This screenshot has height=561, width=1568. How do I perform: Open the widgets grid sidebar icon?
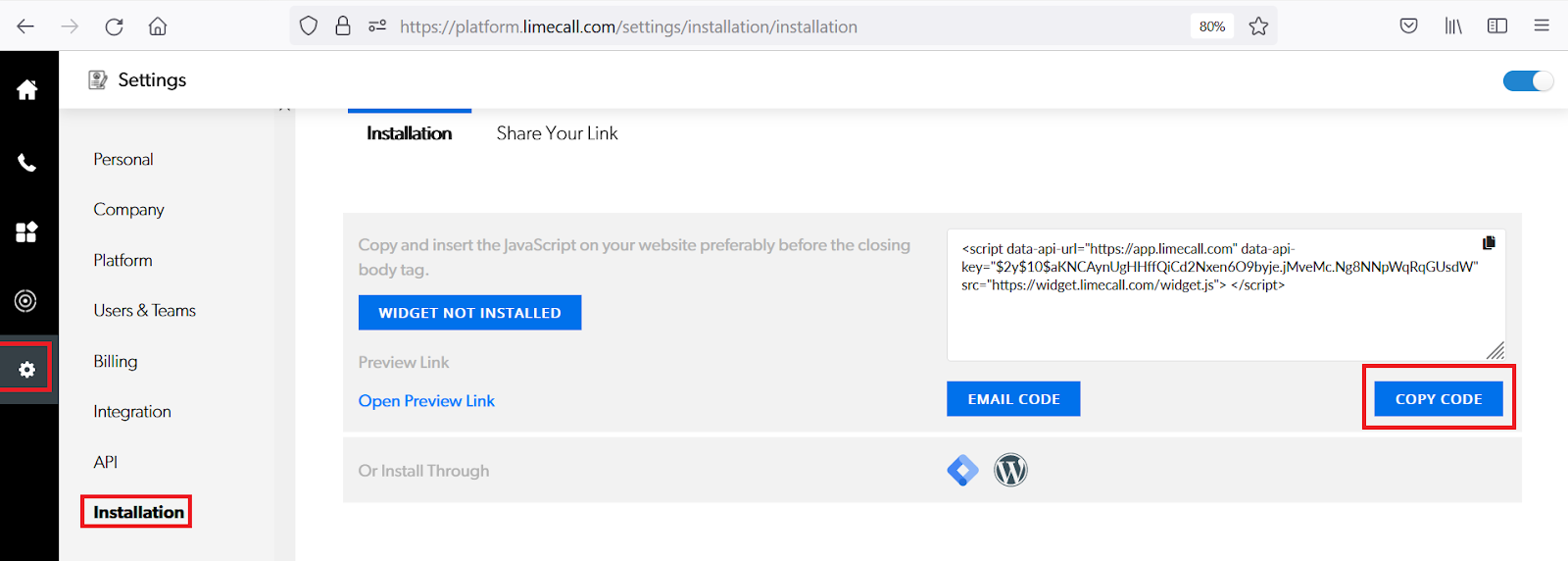click(x=26, y=232)
